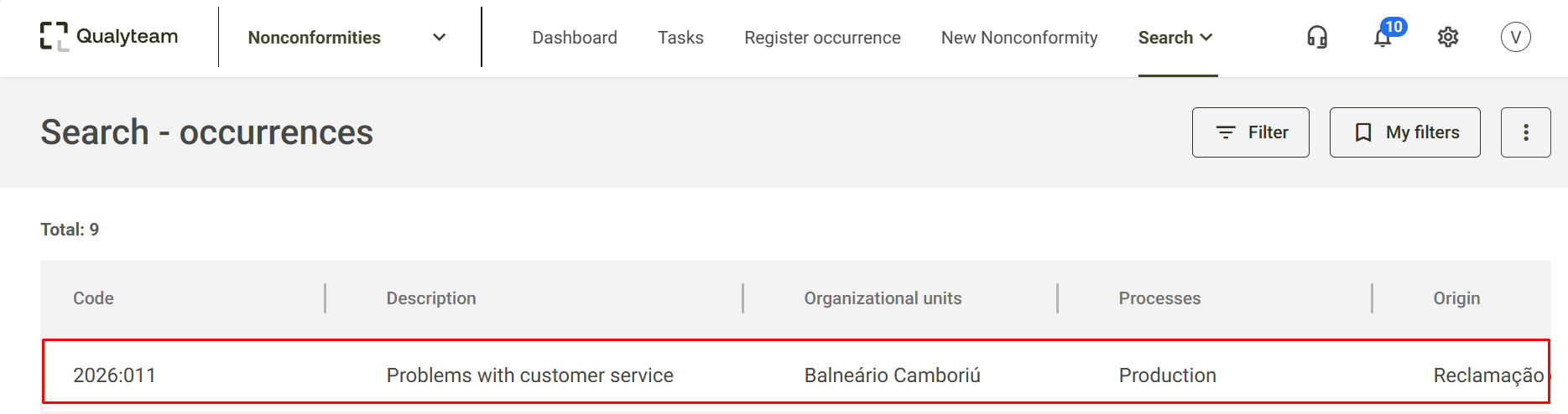Open the My filters button
The image size is (1568, 414).
(1404, 132)
